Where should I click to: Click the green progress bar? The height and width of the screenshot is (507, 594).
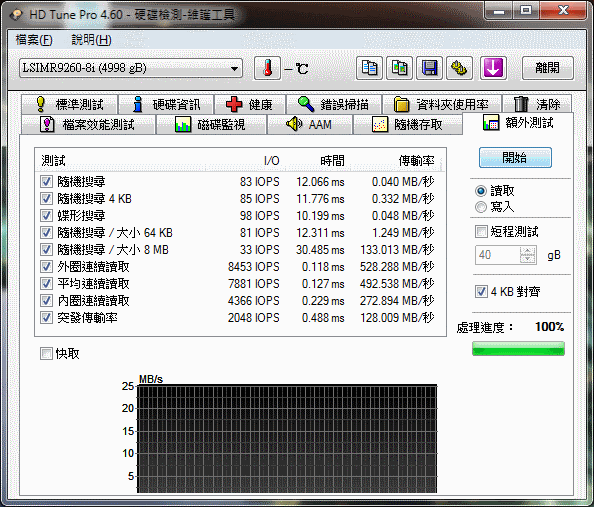518,349
